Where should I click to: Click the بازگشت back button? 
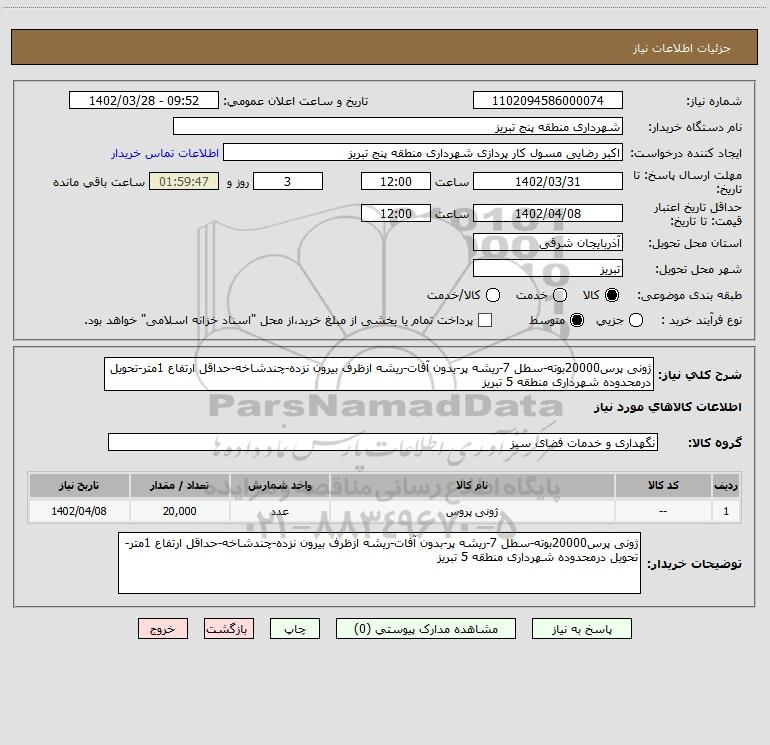coord(229,629)
